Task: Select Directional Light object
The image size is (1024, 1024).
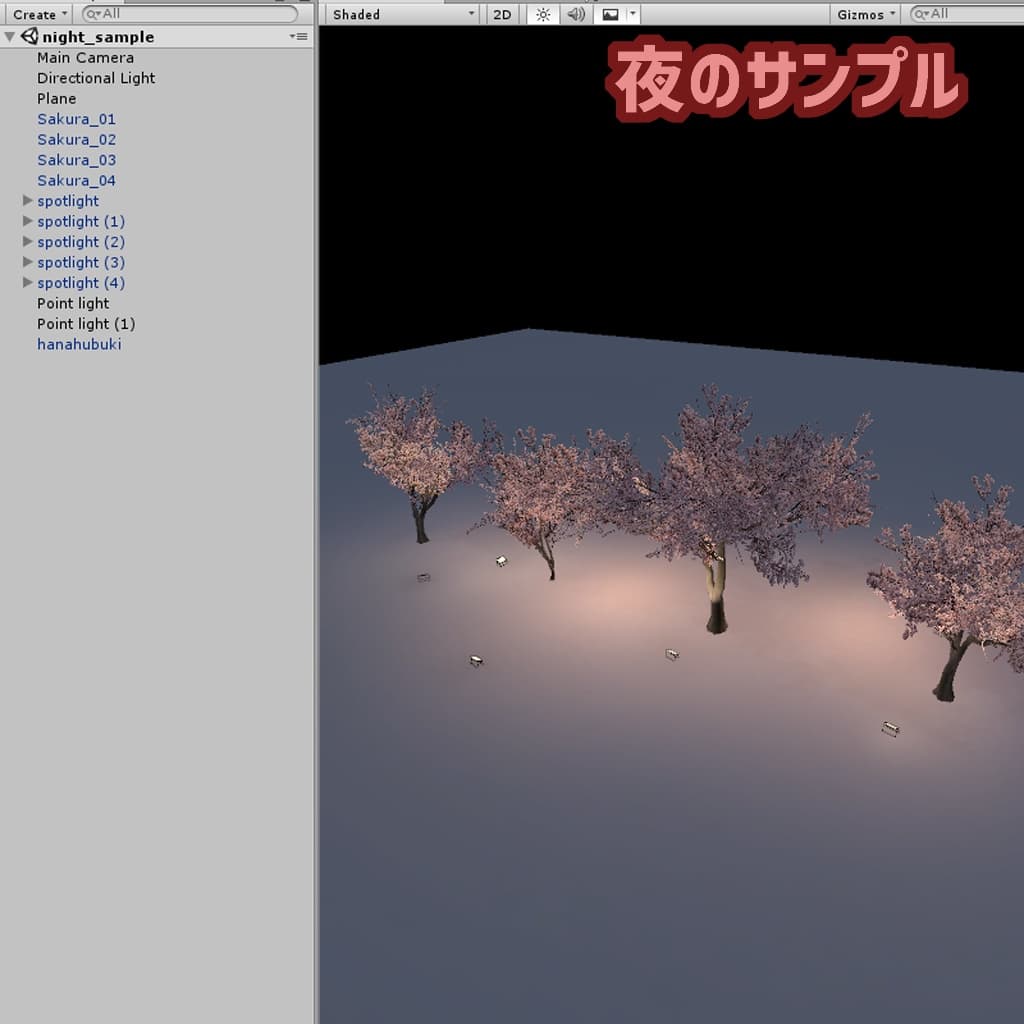Action: point(96,78)
